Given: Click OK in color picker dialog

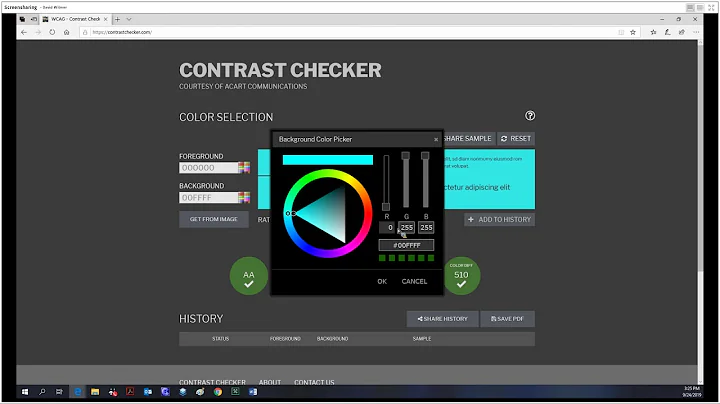Looking at the screenshot, I should click(x=382, y=281).
